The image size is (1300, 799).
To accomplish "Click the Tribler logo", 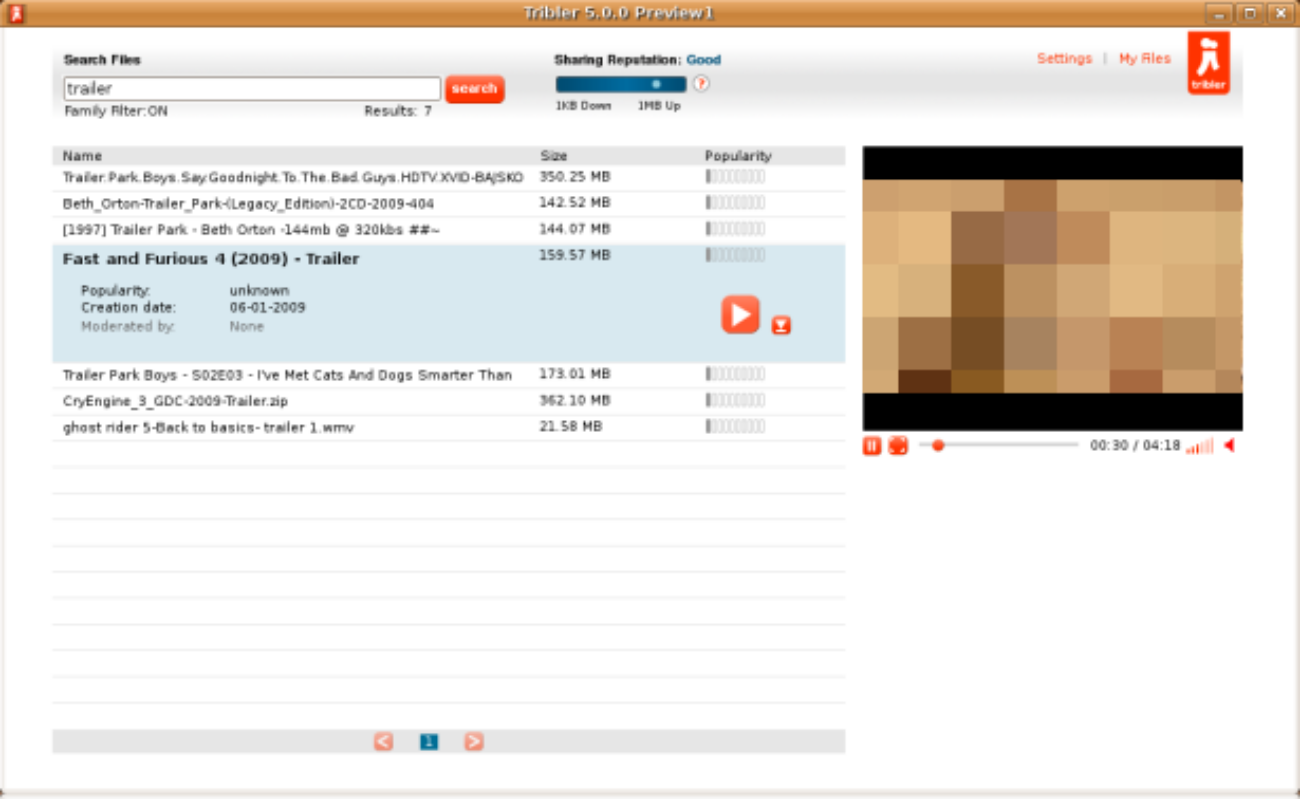I will [1208, 63].
